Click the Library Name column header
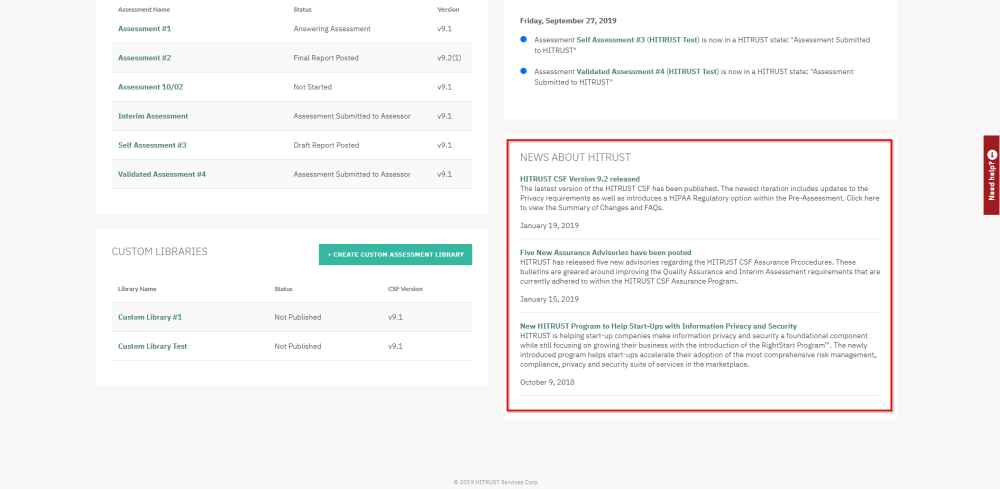 [x=137, y=289]
